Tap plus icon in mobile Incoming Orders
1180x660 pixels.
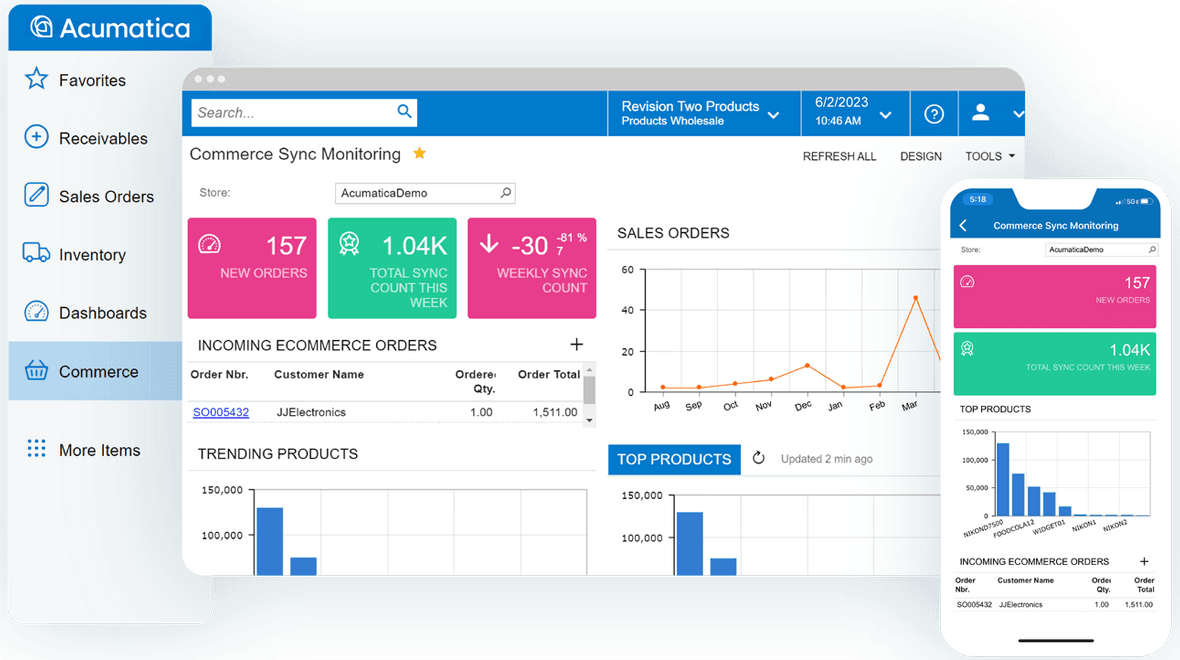1144,561
